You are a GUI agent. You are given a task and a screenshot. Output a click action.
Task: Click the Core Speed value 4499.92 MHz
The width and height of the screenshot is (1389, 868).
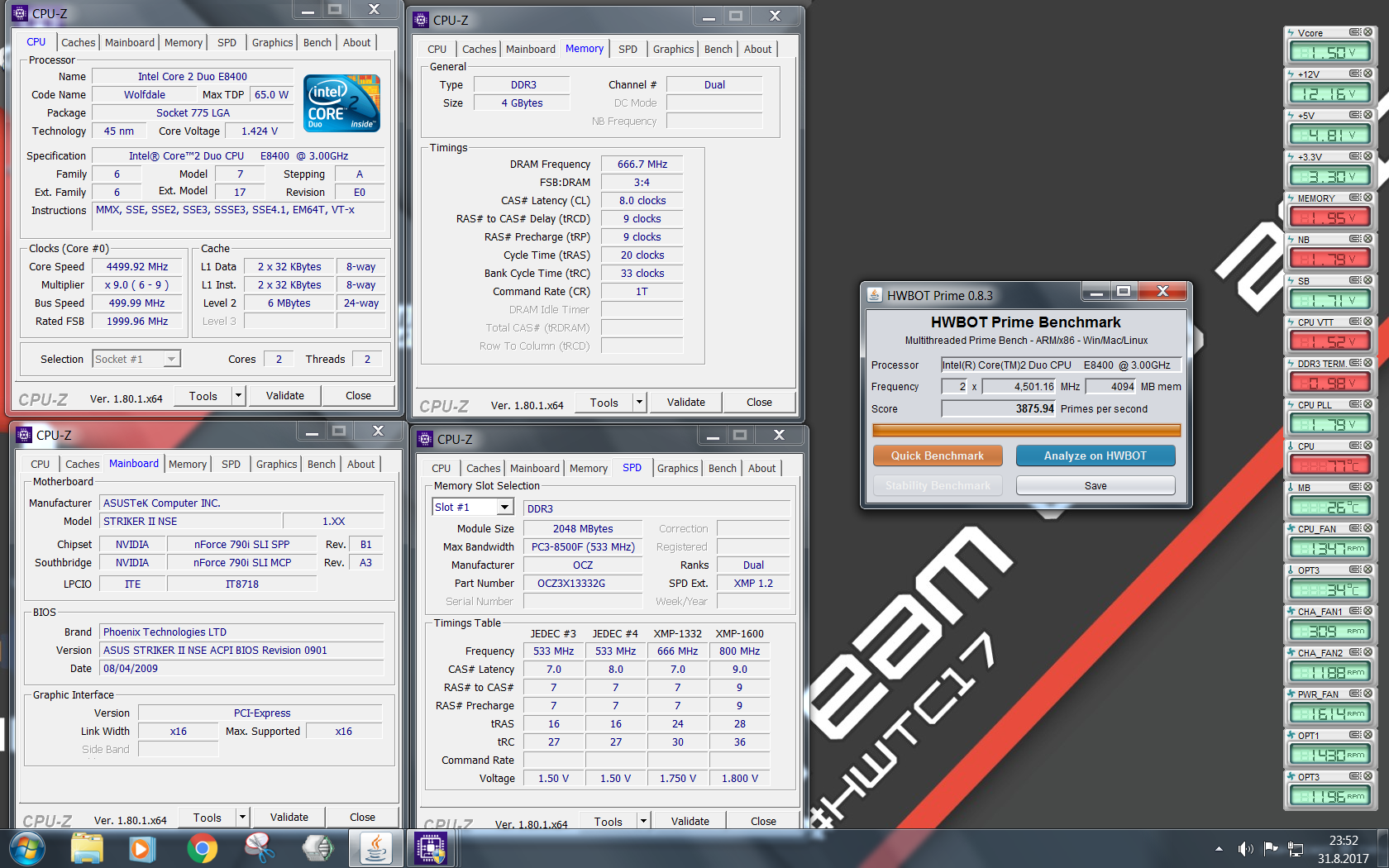pyautogui.click(x=137, y=267)
